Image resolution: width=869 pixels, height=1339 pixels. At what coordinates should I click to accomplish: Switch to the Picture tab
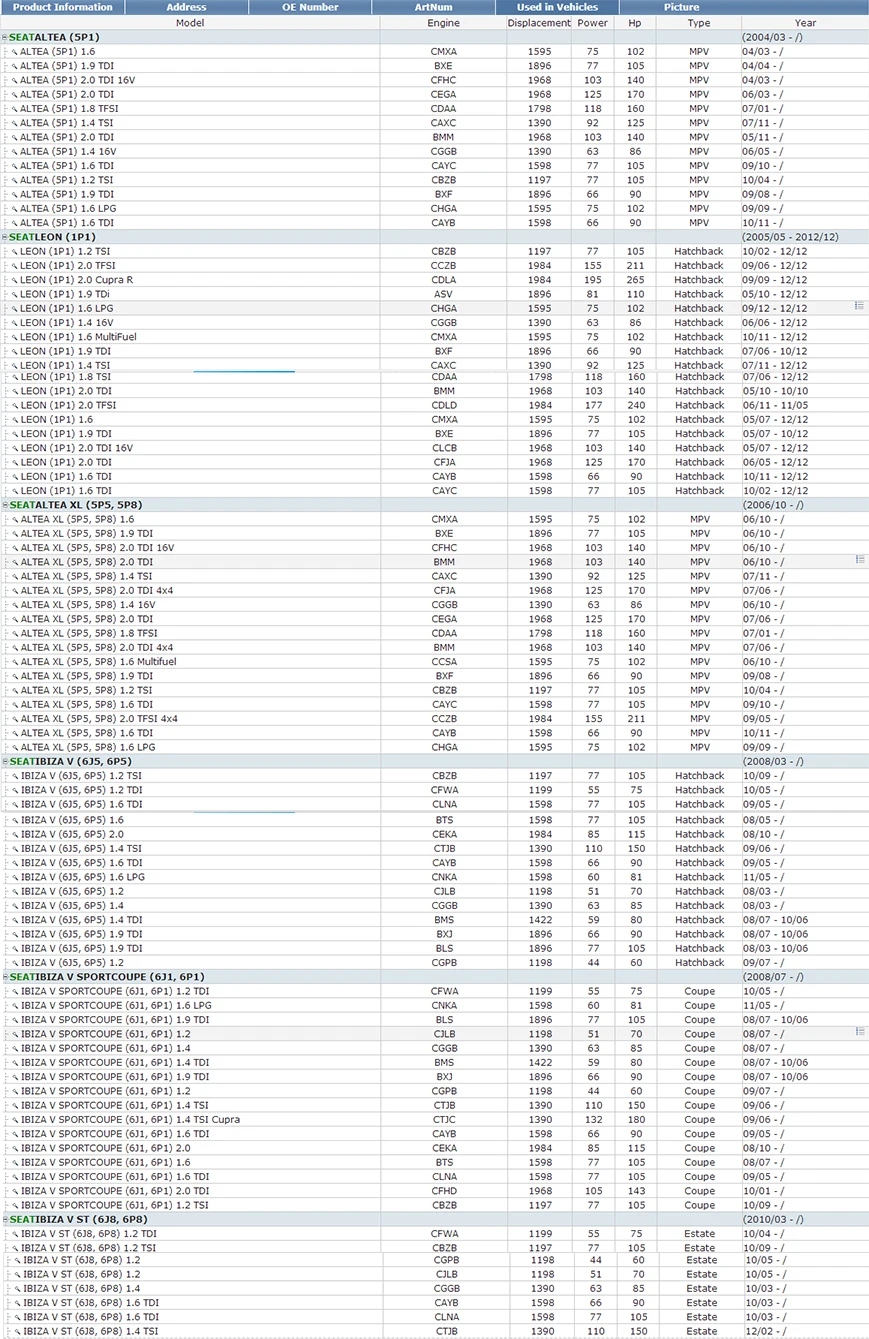coord(680,7)
